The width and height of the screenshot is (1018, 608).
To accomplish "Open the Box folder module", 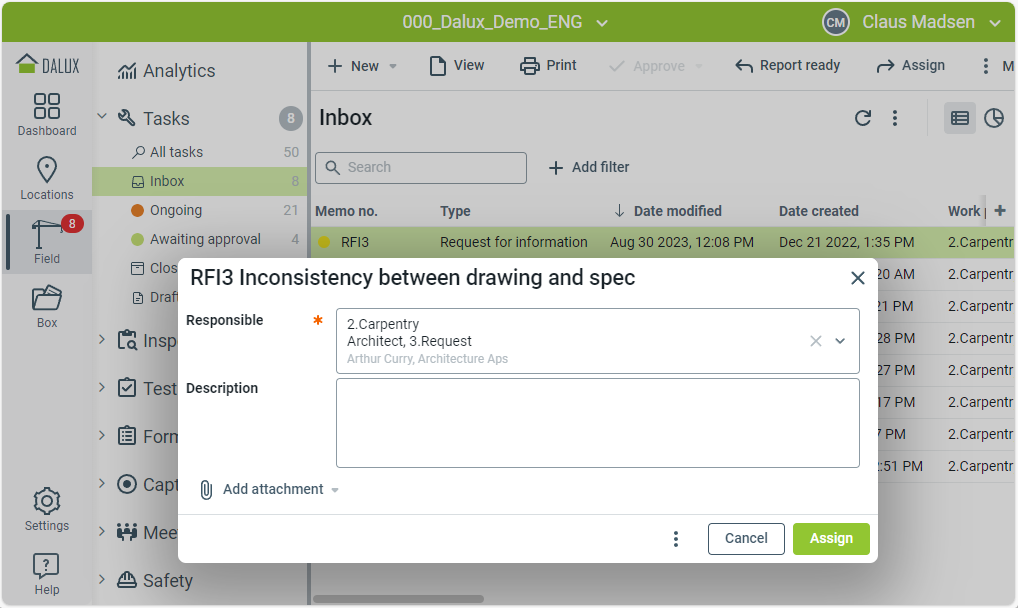I will pyautogui.click(x=46, y=306).
